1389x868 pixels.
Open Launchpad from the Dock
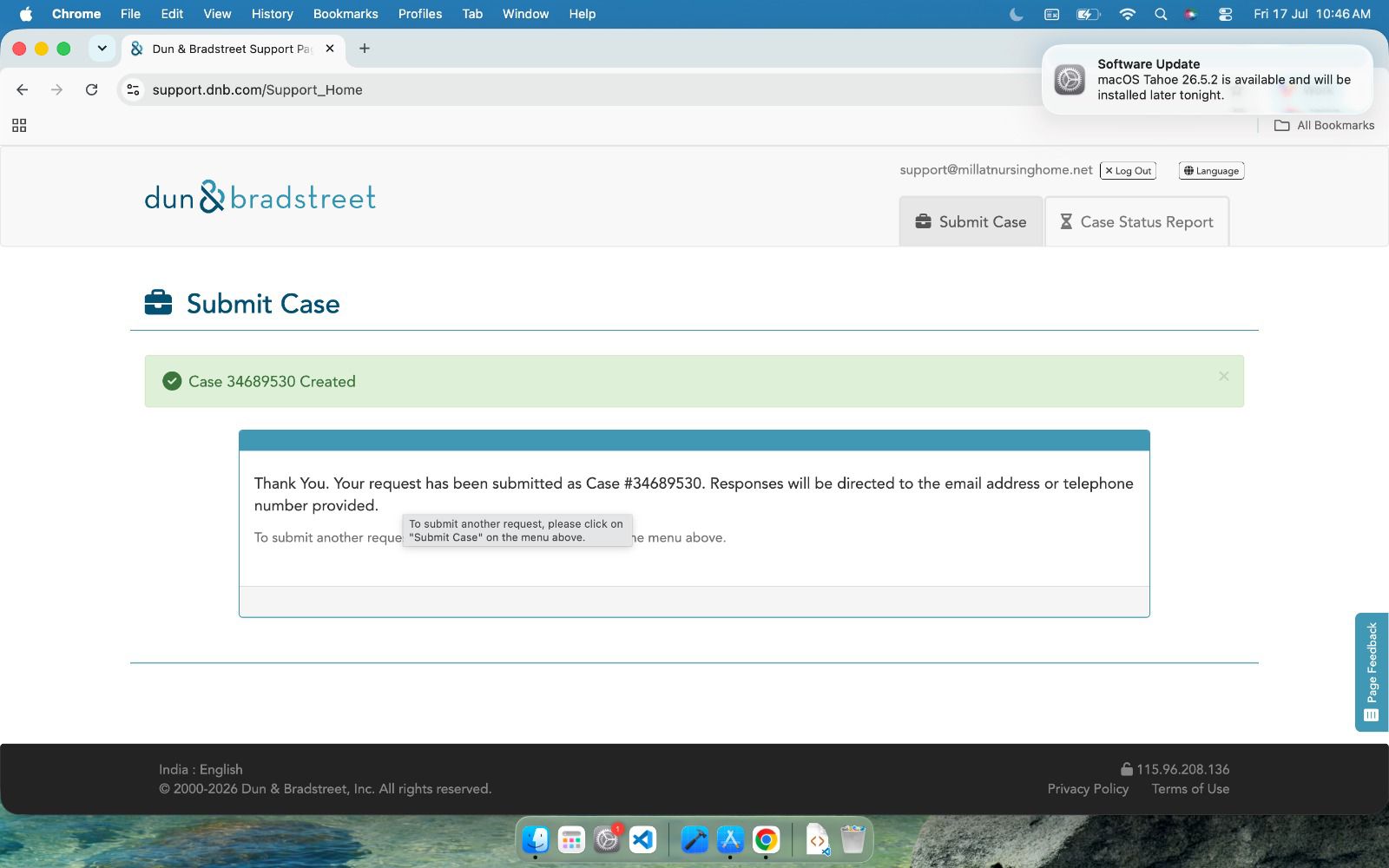[571, 839]
